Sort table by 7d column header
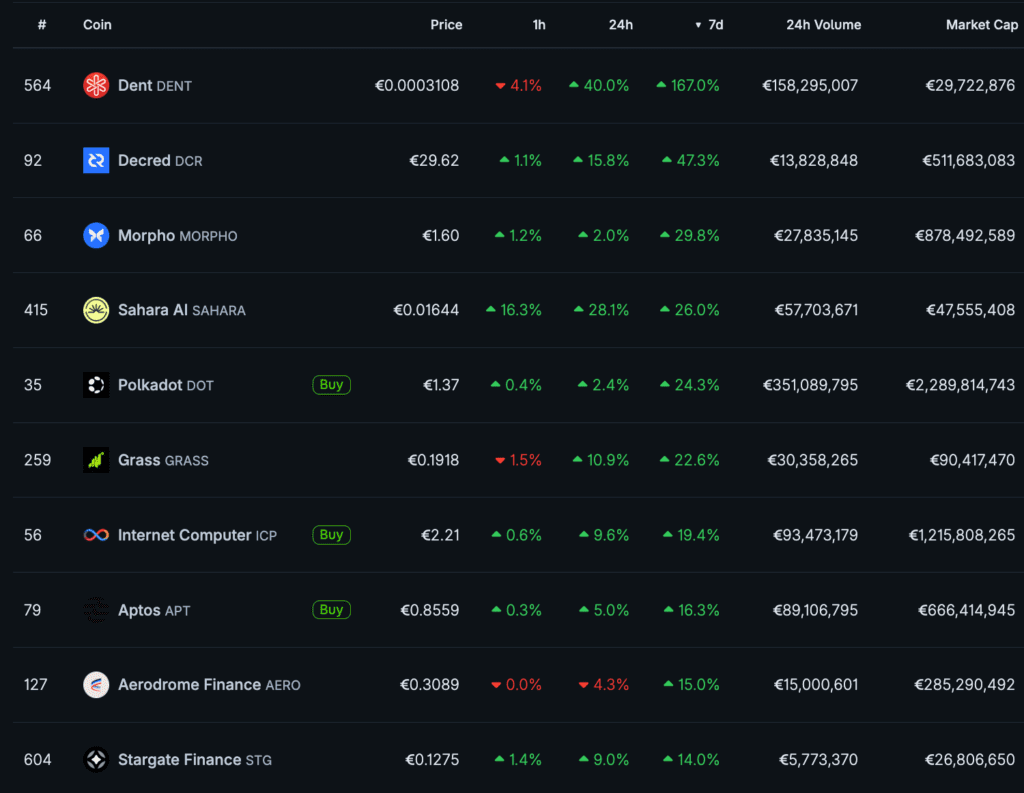Viewport: 1024px width, 793px height. click(715, 25)
